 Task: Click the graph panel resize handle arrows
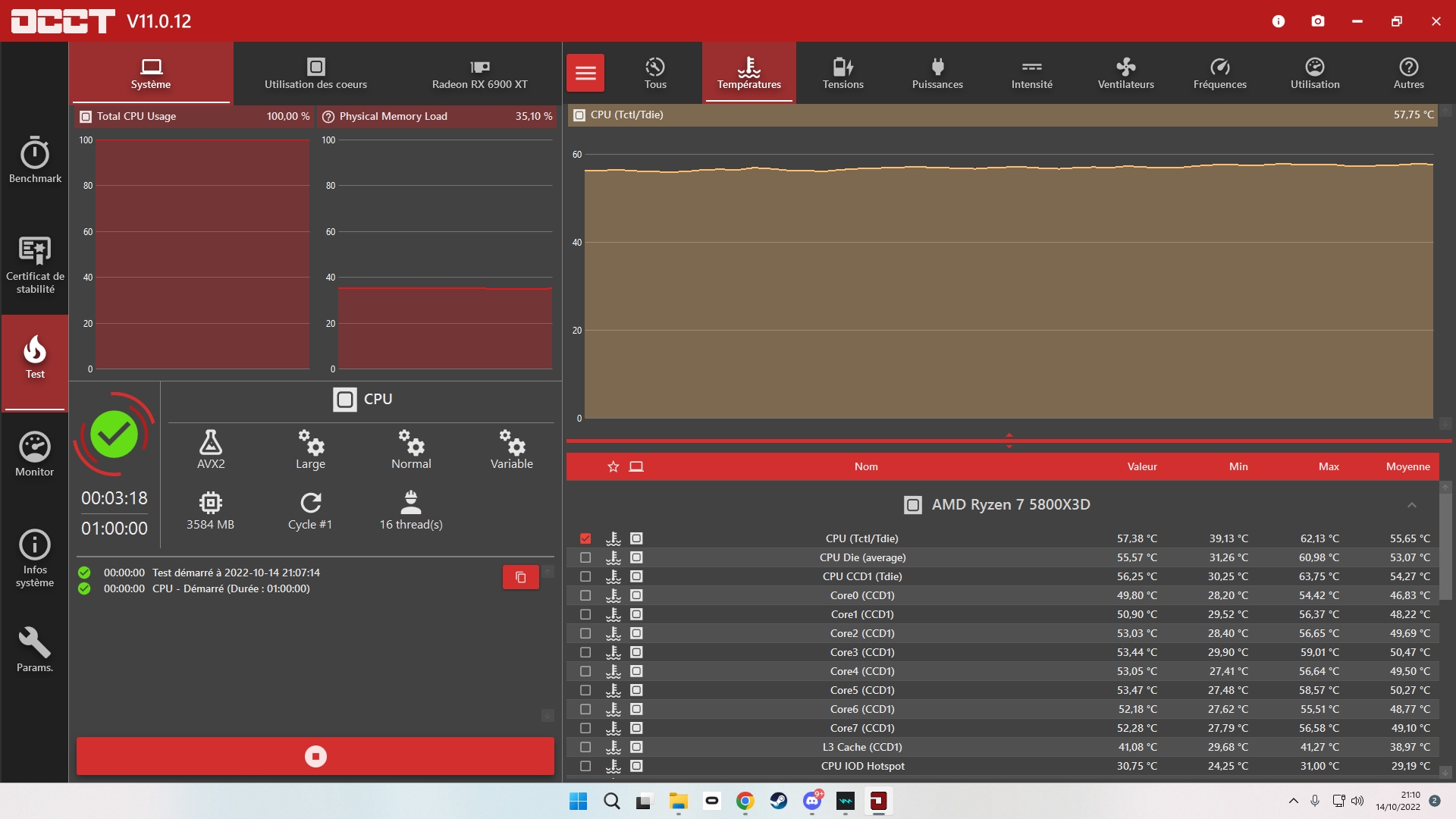1009,441
